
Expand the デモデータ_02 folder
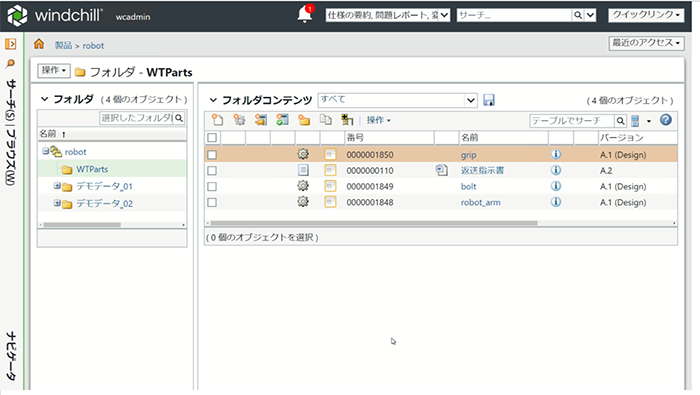(x=57, y=203)
